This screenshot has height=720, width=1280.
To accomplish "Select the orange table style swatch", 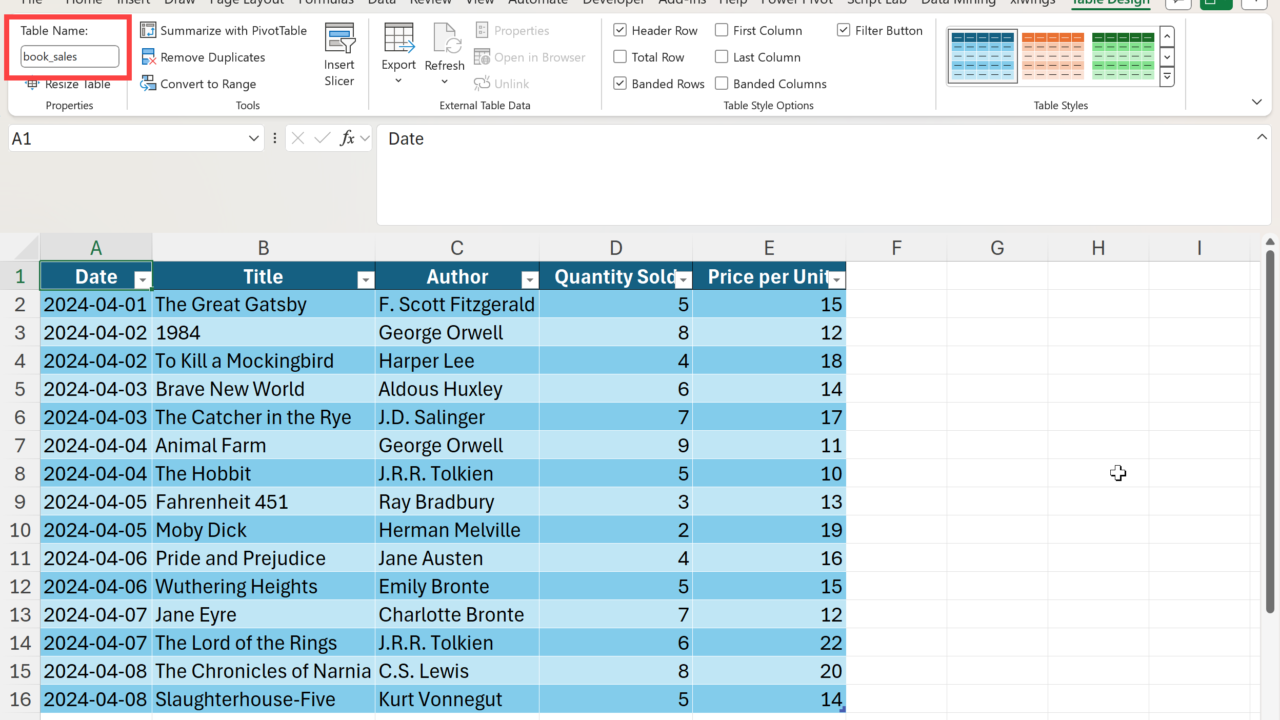I will tap(1052, 56).
